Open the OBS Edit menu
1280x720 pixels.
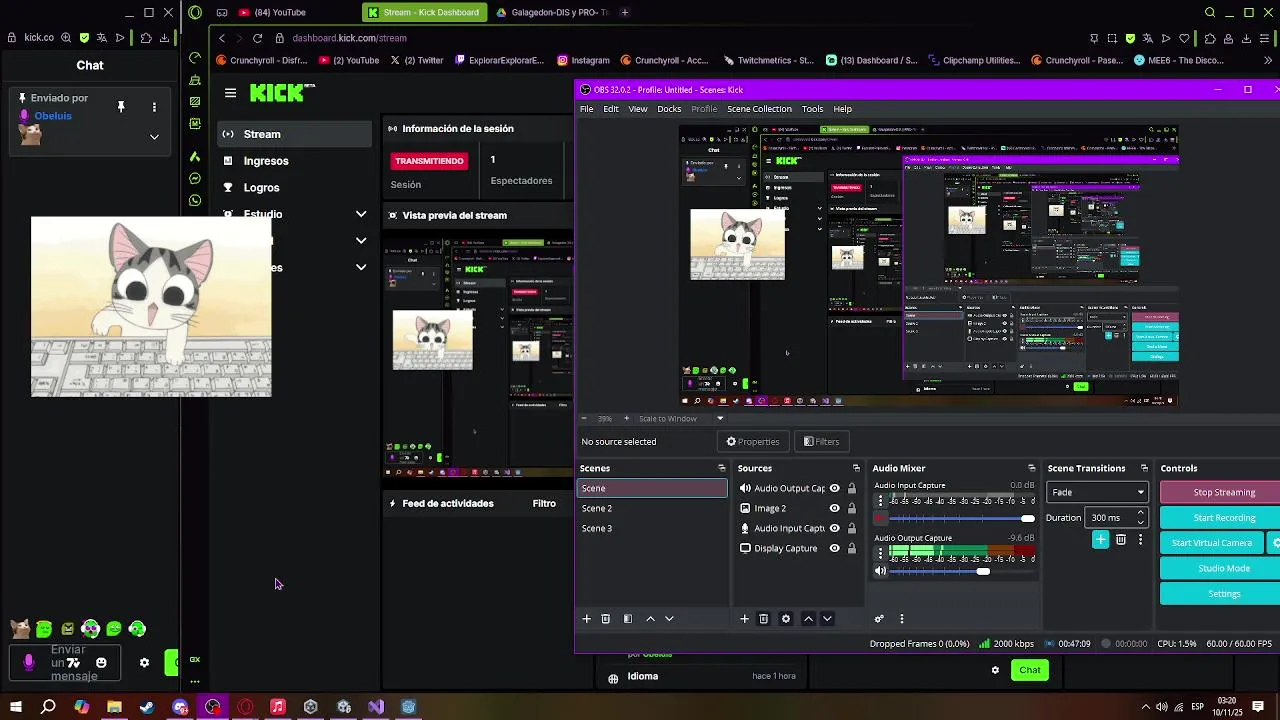pos(611,109)
